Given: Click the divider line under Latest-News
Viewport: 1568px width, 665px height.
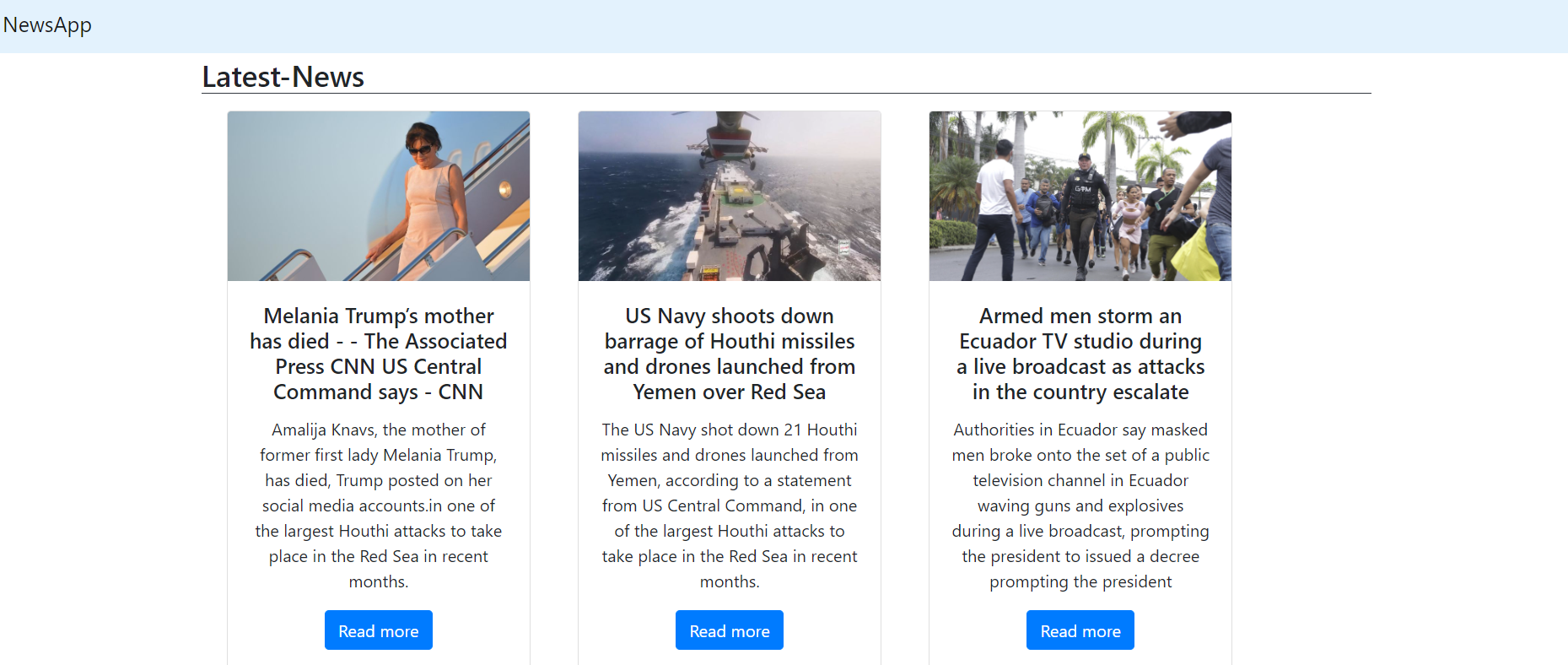Looking at the screenshot, I should coord(785,94).
